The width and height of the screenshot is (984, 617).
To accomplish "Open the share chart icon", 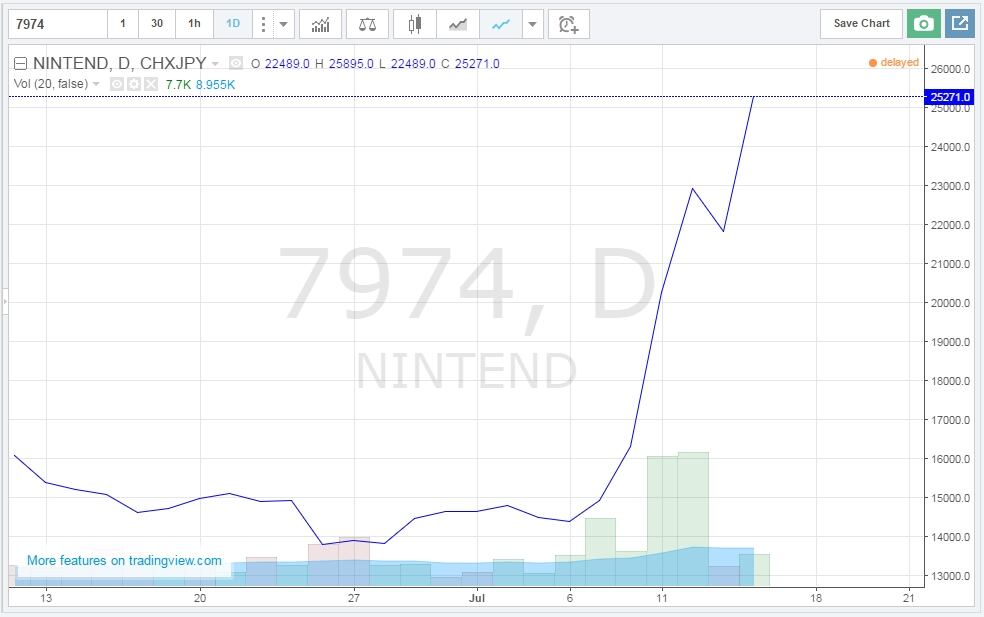I will coord(957,23).
